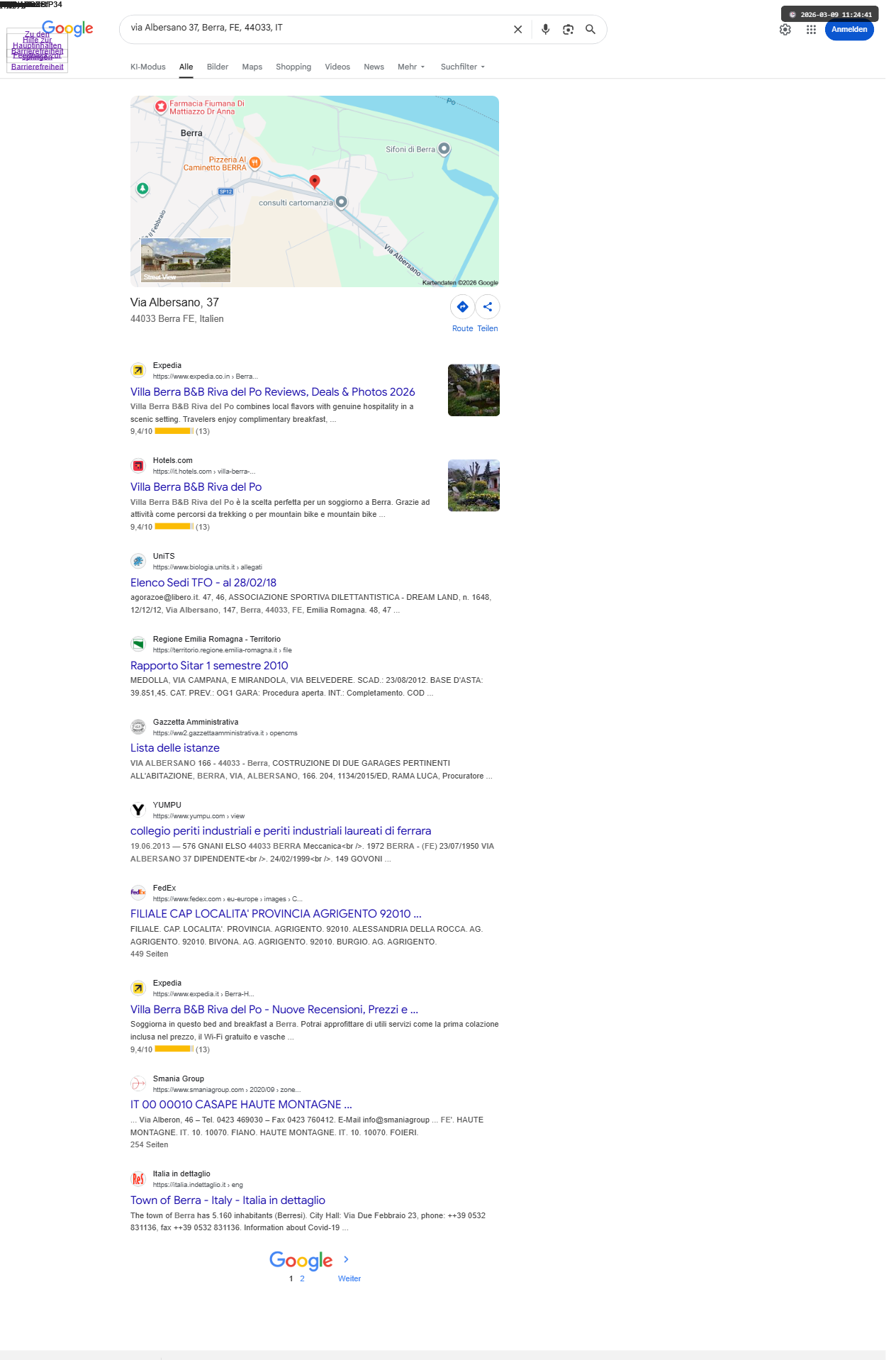Open the Google apps grid icon
The width and height of the screenshot is (896, 1360).
811,30
